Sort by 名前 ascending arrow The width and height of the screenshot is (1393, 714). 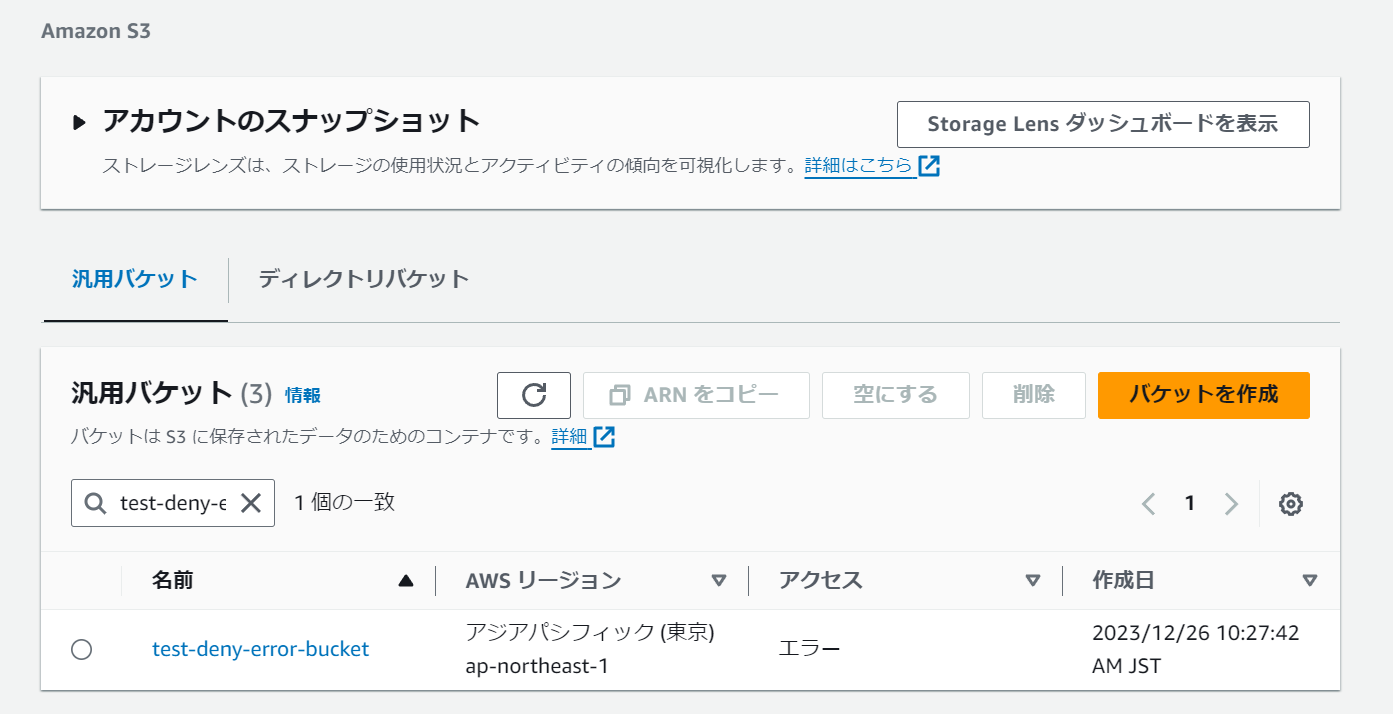(x=405, y=580)
